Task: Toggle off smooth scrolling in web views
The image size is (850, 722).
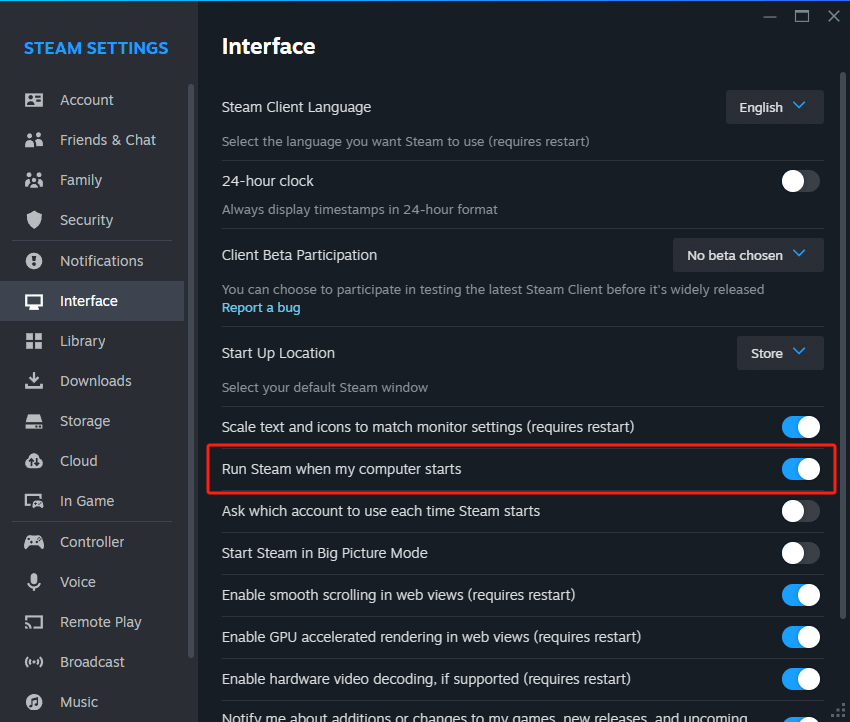Action: [800, 595]
